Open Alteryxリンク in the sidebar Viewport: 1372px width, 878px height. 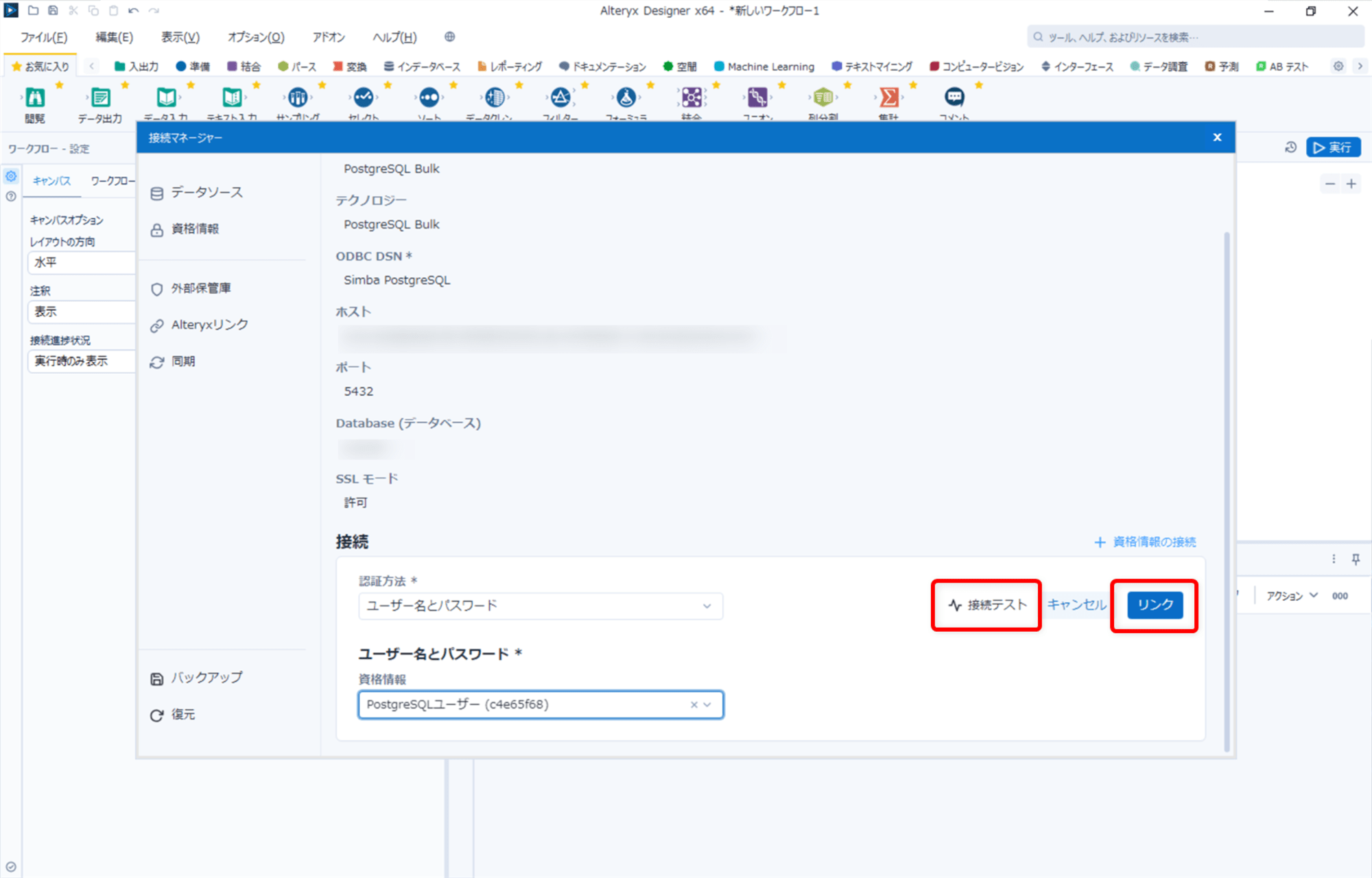pos(200,325)
